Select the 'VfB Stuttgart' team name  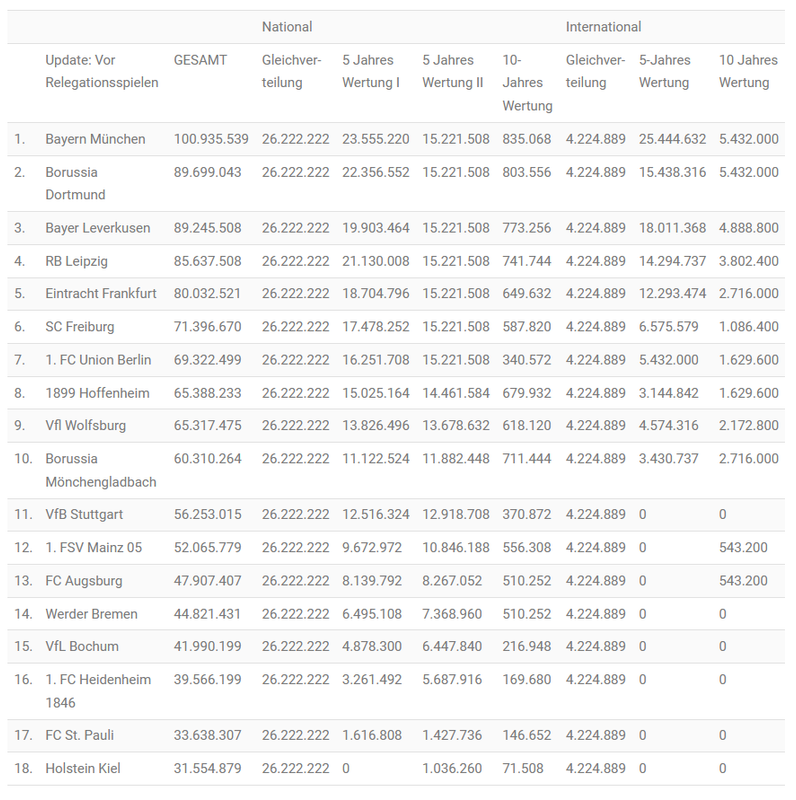coord(84,514)
